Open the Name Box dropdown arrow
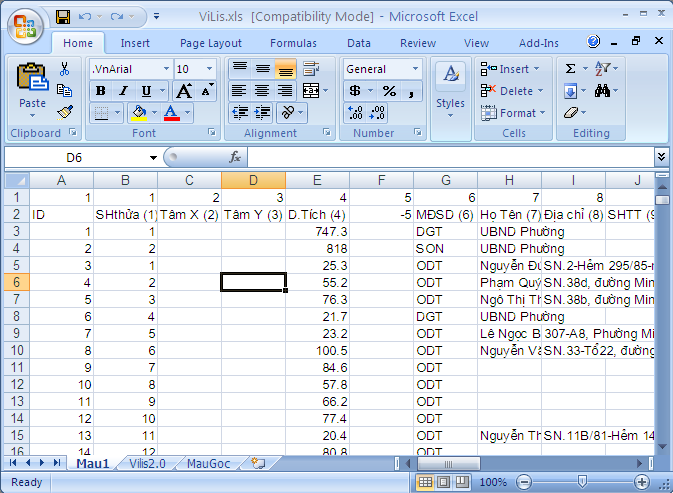Screen dimensions: 673x493 pos(153,157)
